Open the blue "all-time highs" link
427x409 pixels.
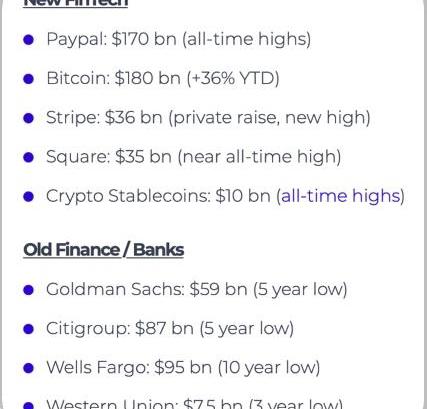point(341,196)
